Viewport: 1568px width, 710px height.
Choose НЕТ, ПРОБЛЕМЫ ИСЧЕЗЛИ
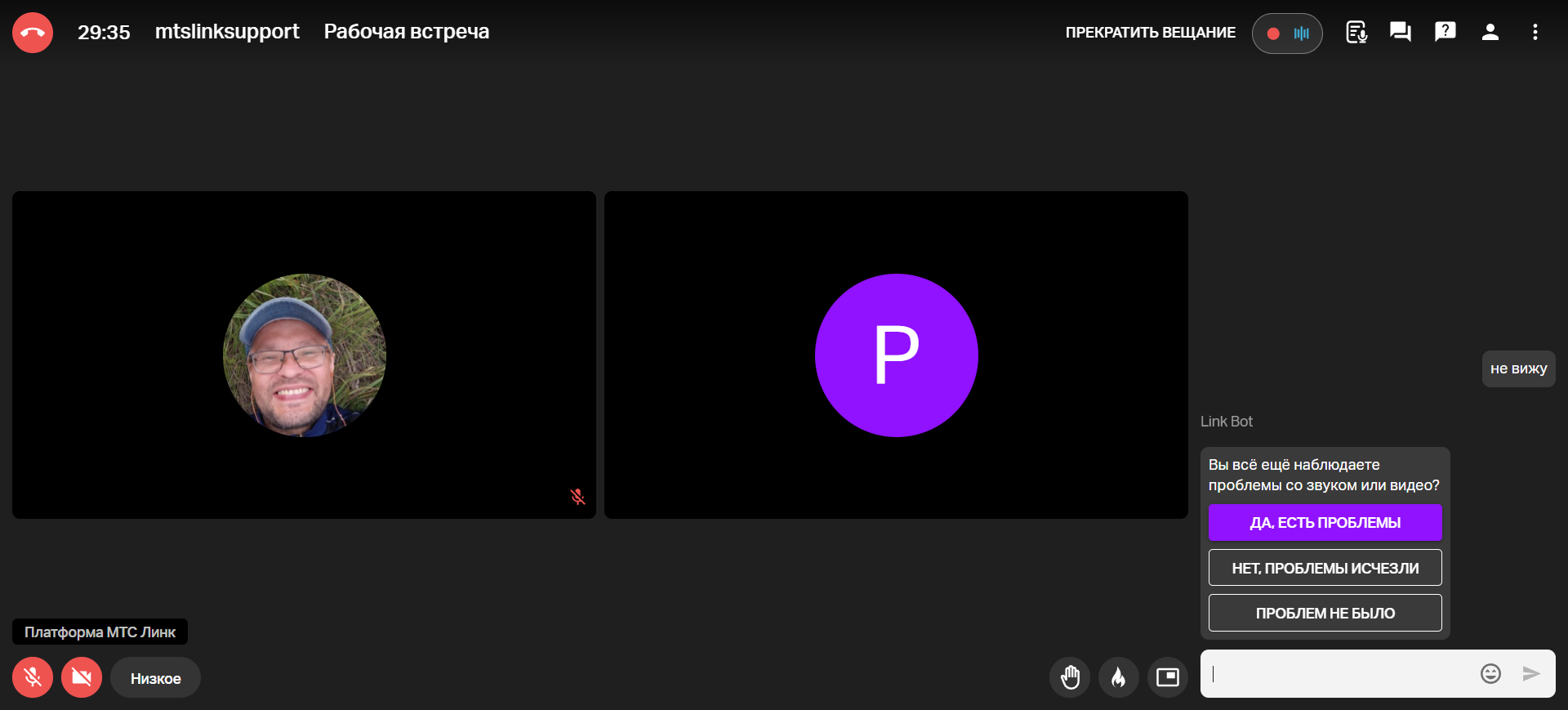1325,568
